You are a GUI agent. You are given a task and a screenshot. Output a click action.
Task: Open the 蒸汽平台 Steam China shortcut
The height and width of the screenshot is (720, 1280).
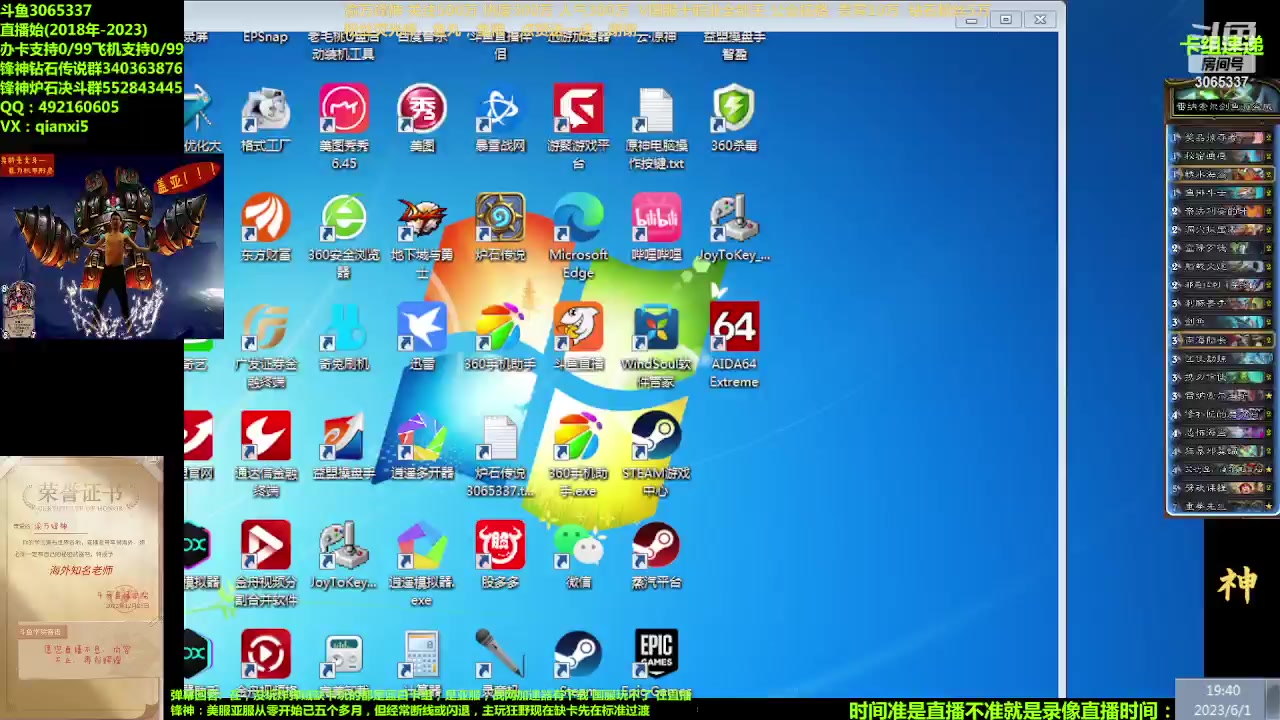[x=656, y=556]
